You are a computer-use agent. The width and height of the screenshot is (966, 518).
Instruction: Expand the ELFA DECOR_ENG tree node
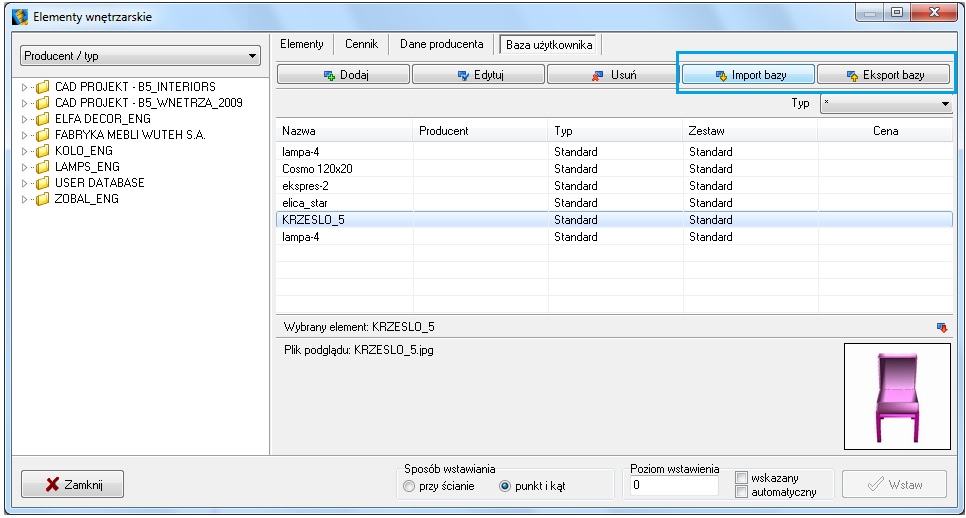pos(25,119)
